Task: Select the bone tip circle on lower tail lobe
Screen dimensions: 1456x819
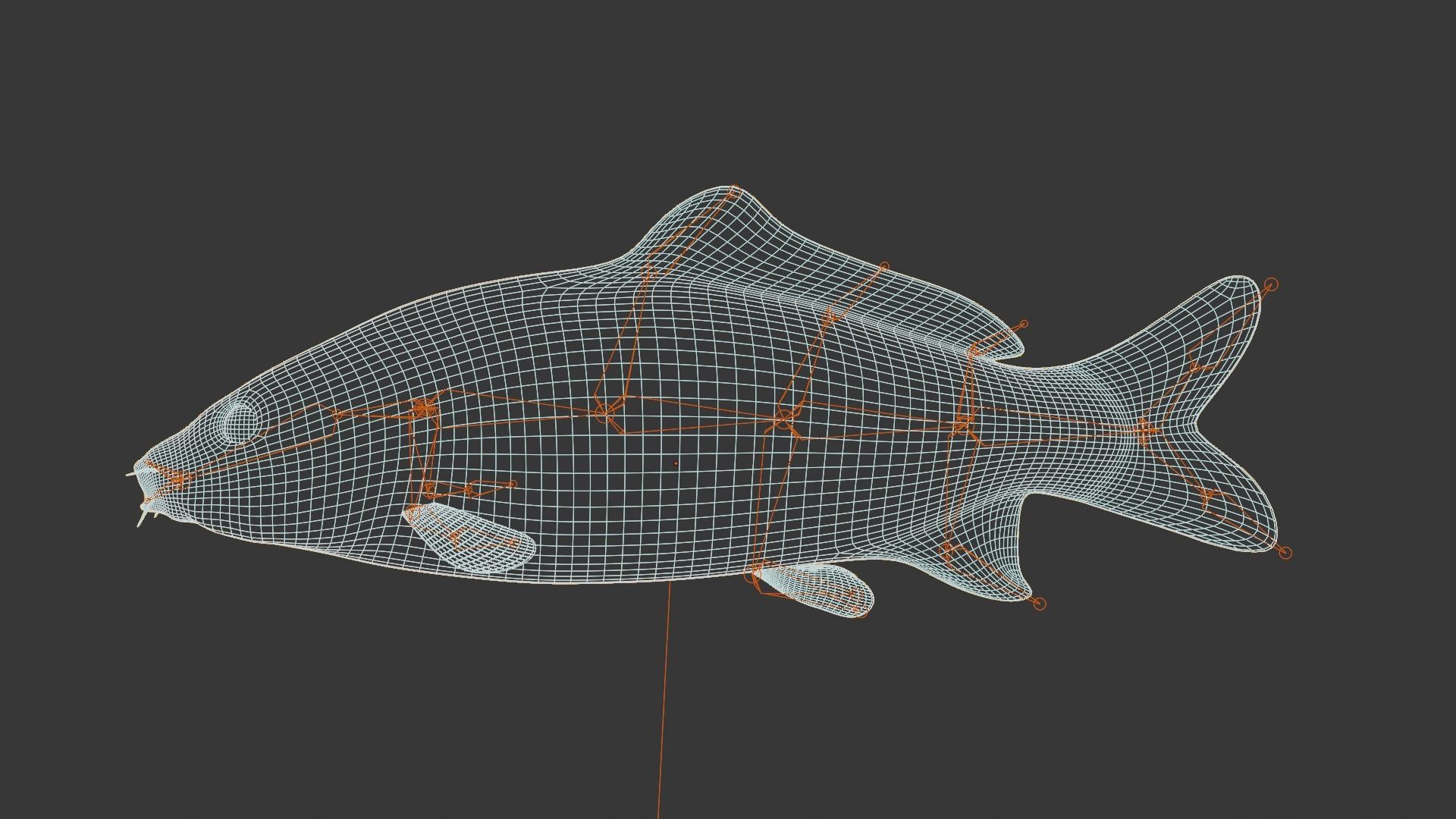Action: coord(1285,553)
